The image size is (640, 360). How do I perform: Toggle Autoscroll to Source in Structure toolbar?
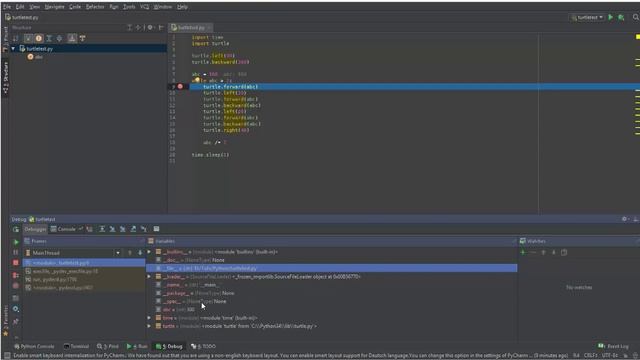(72, 38)
